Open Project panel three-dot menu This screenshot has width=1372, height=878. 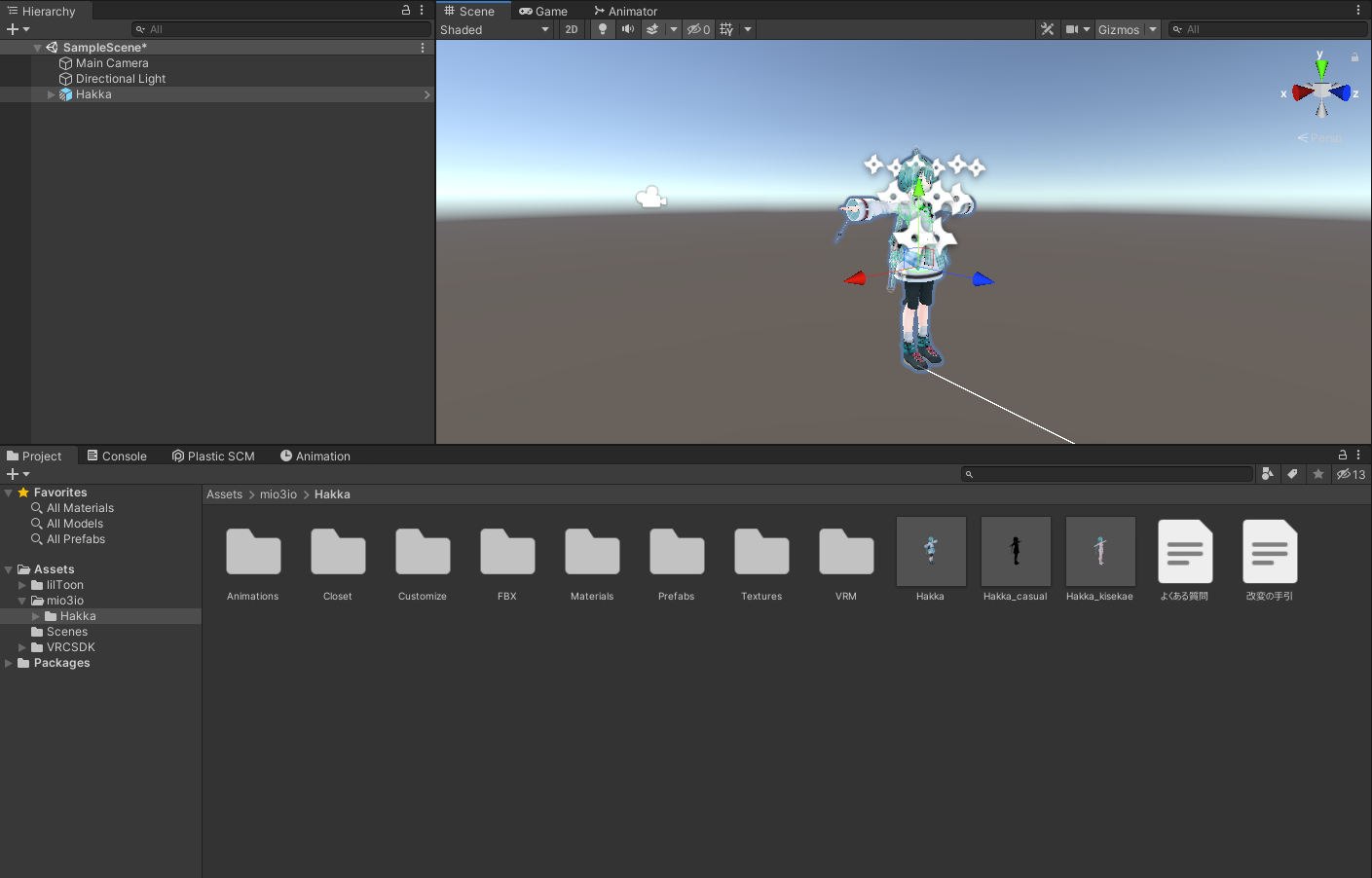click(1358, 455)
